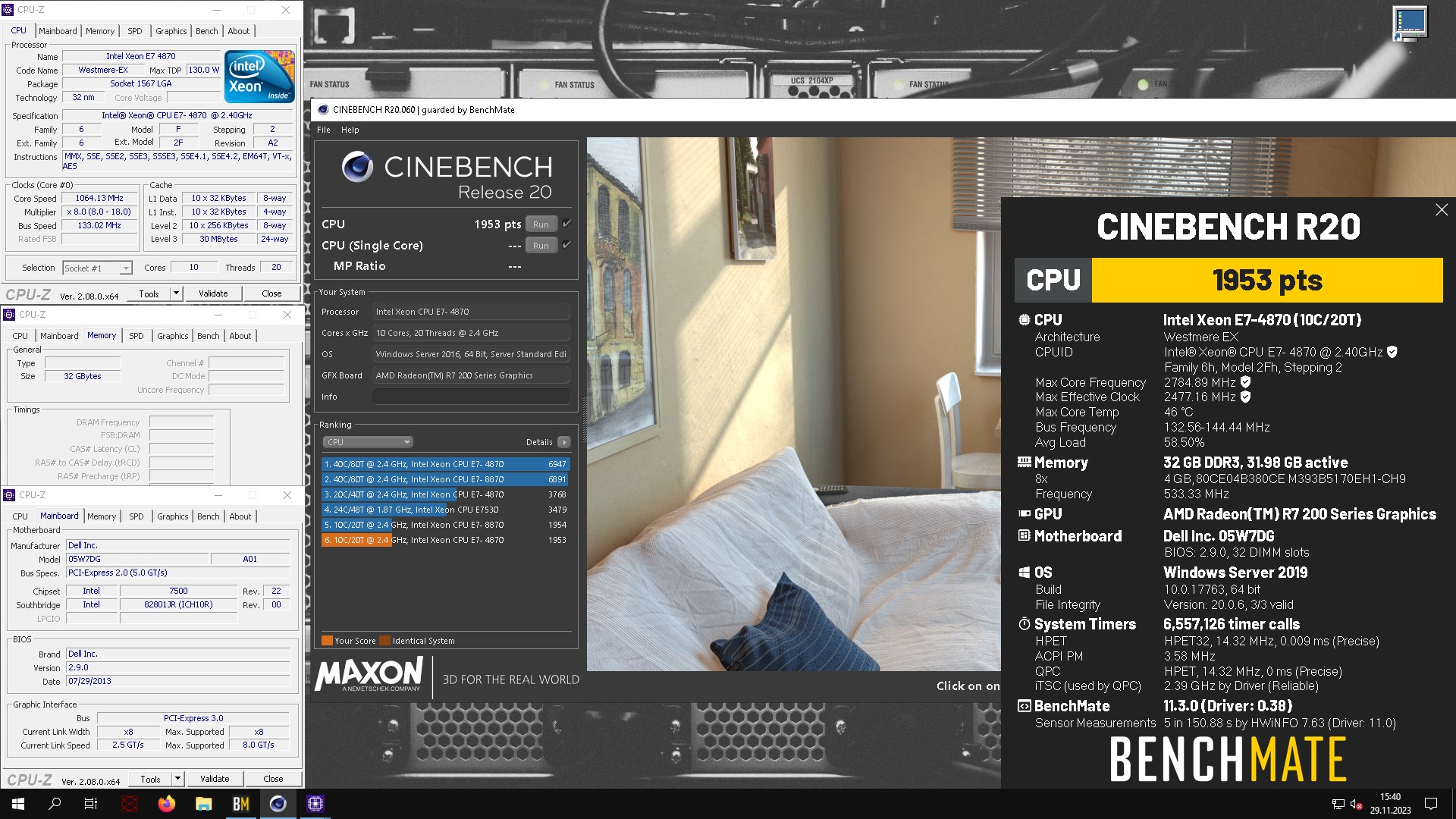The image size is (1456, 819).
Task: Click BenchMate OS Windows icon
Action: point(1024,573)
